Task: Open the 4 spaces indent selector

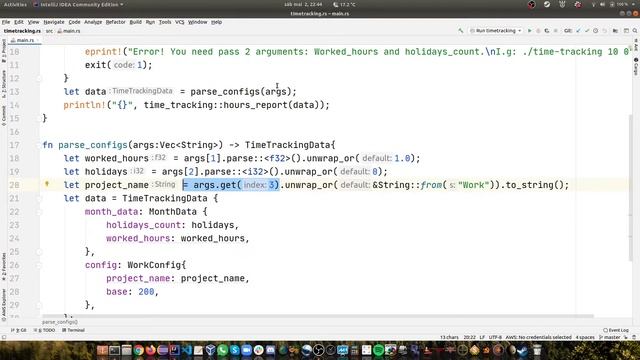Action: click(x=585, y=337)
